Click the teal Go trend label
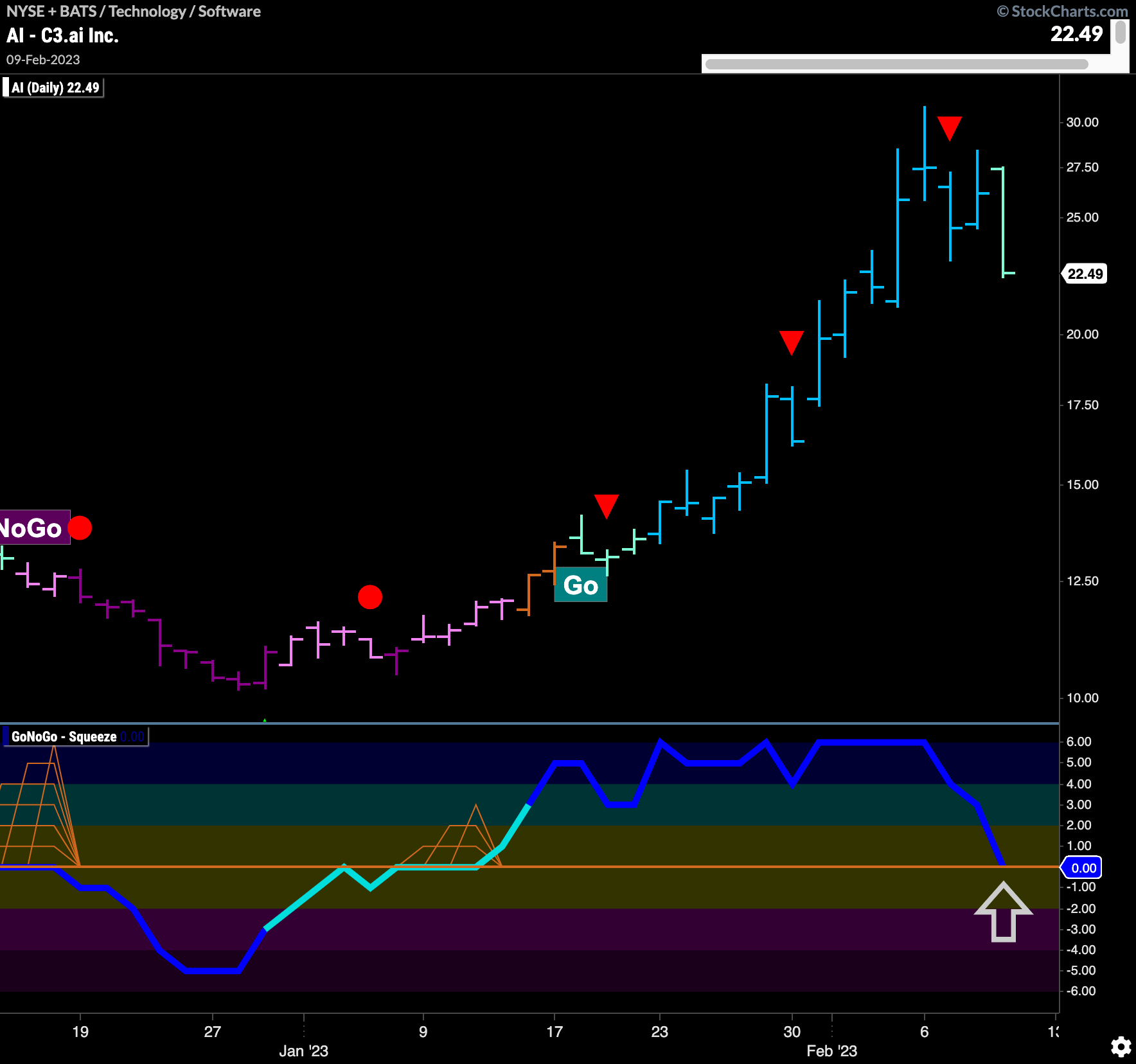The height and width of the screenshot is (1064, 1136). [581, 585]
